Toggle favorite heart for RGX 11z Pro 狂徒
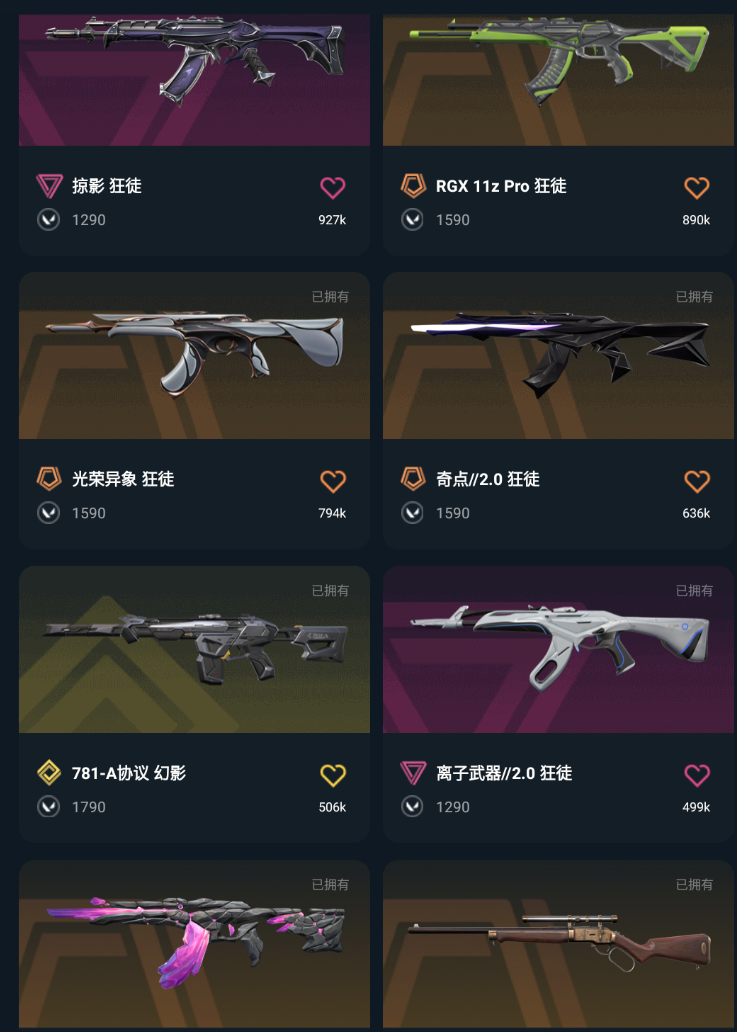This screenshot has height=1032, width=737. point(696,188)
